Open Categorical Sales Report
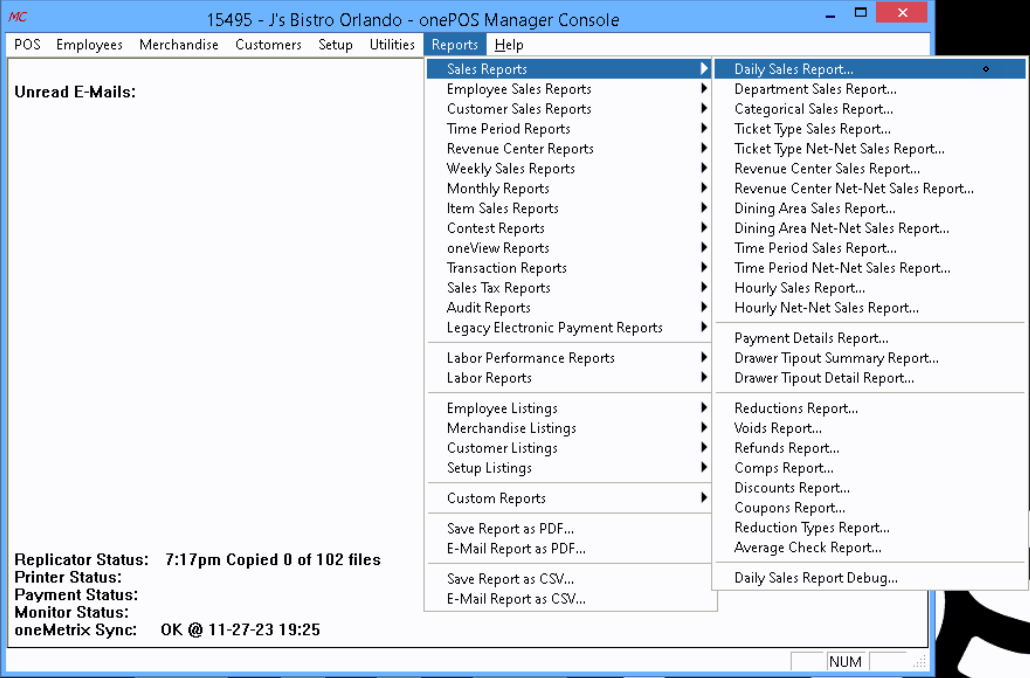 click(x=870, y=108)
